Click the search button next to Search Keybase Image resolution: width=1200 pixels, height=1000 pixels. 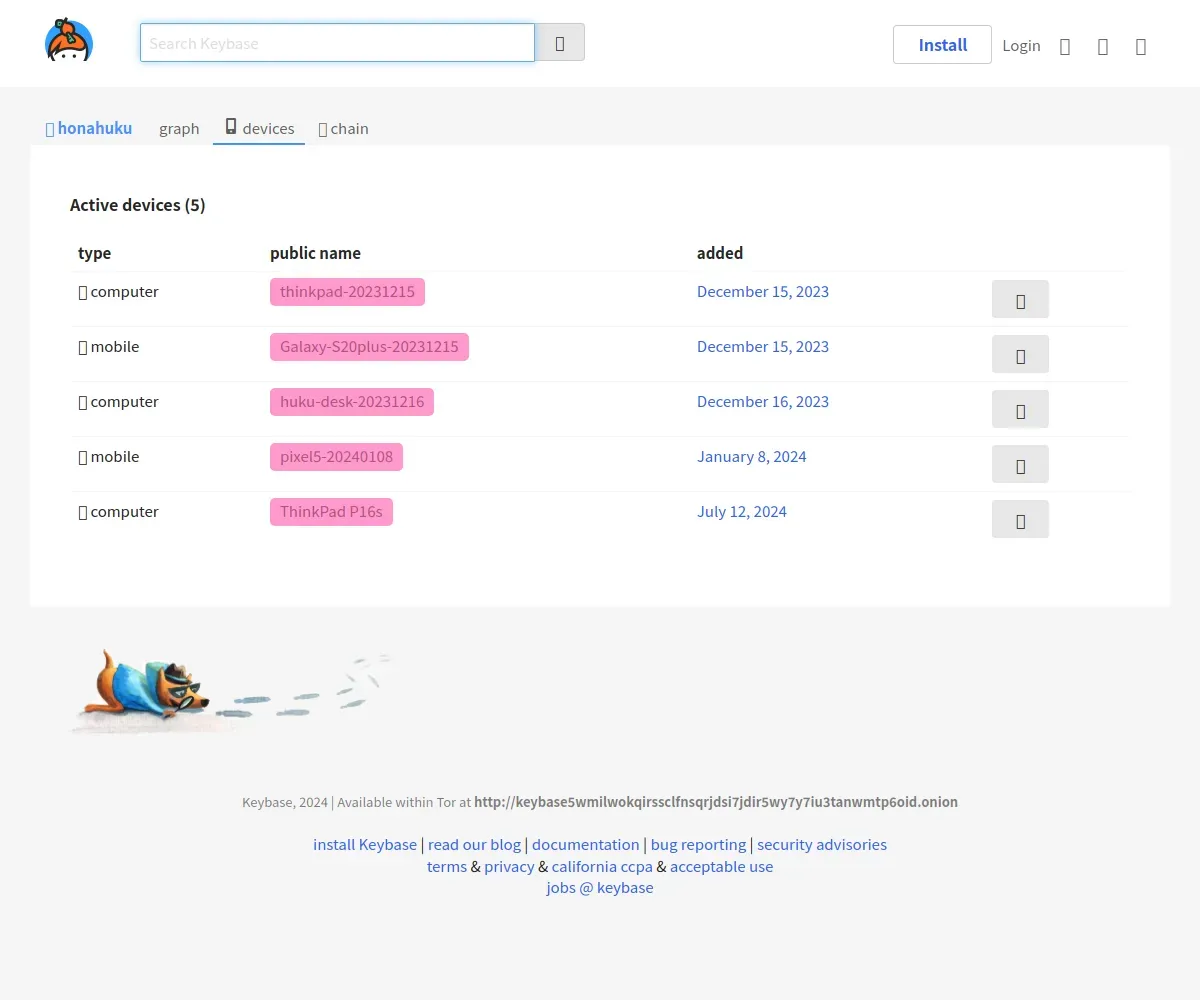pos(560,43)
